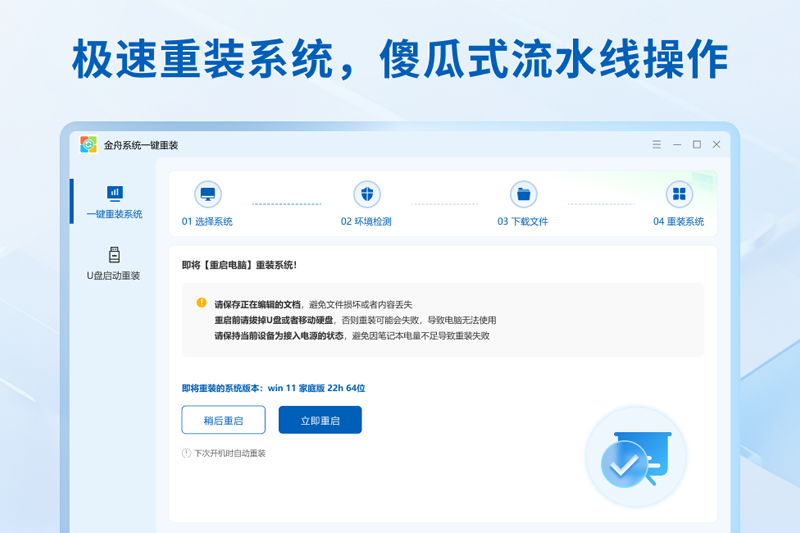Click the chart monitor icon in sidebar
Screen dimensions: 800x533
tap(114, 194)
